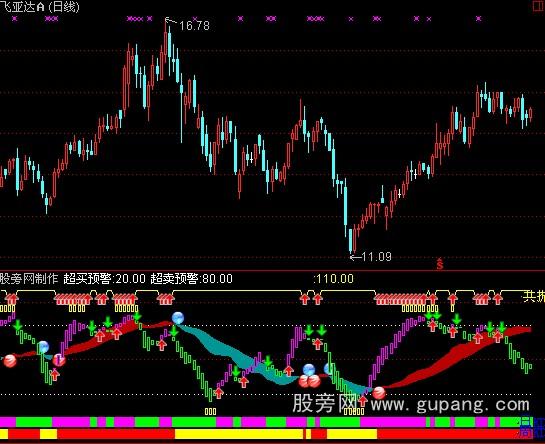Image resolution: width=545 pixels, height=444 pixels.
Task: Click the red ball where the big rising red band starts
Action: coord(379,393)
